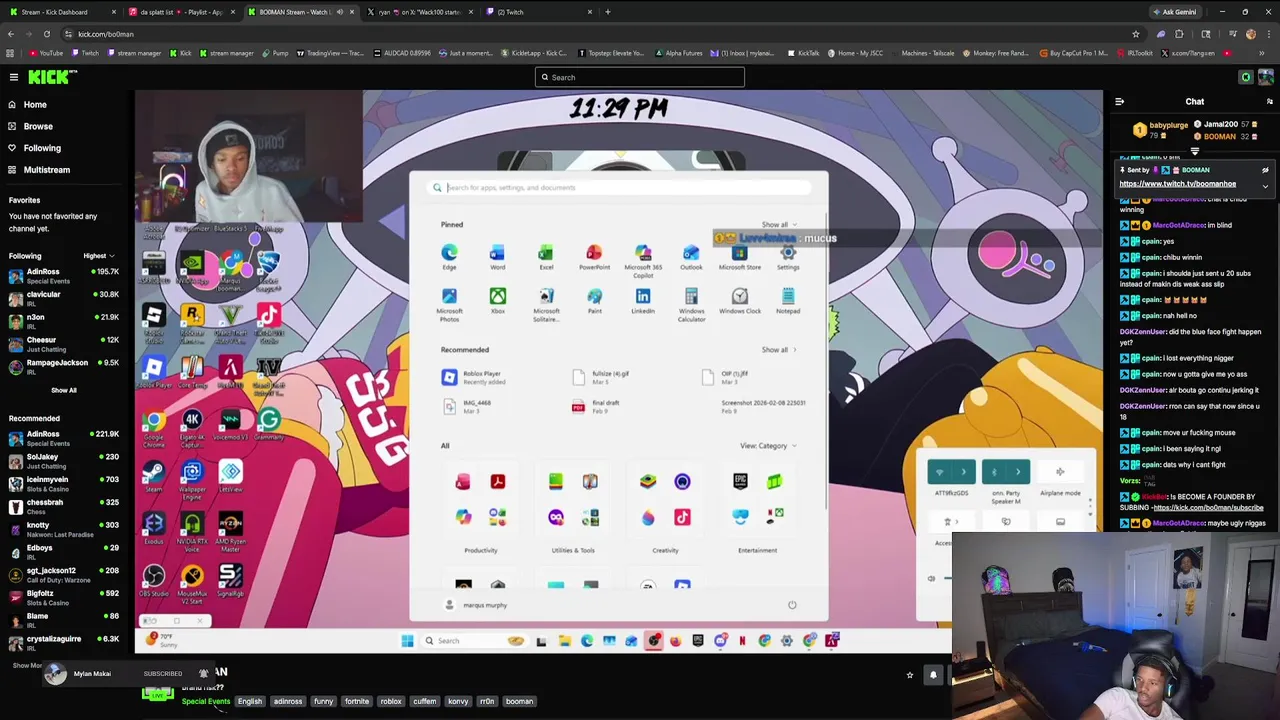
Task: Open Home in the Kick sidebar
Action: point(35,104)
